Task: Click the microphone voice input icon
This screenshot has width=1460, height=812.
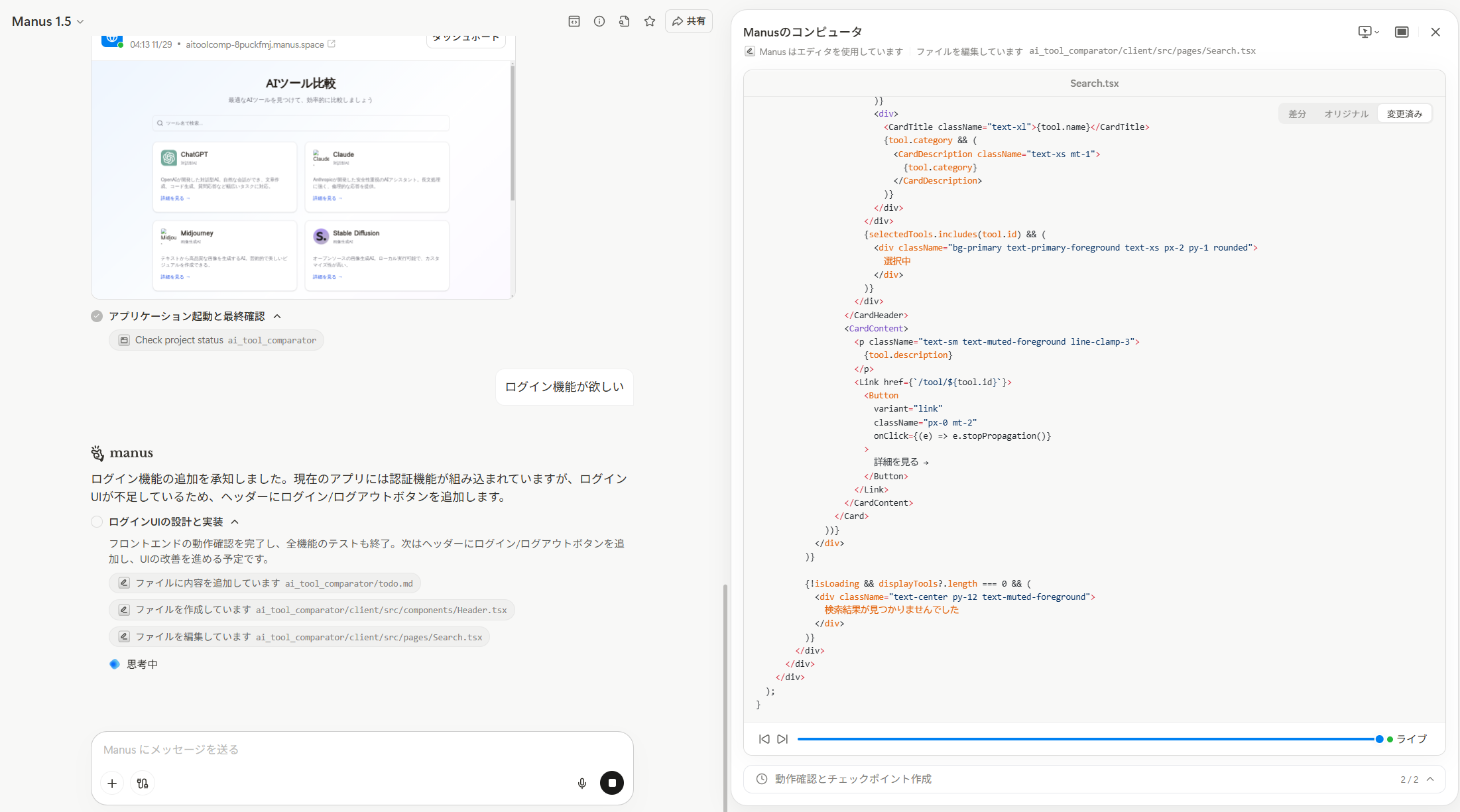Action: [582, 783]
